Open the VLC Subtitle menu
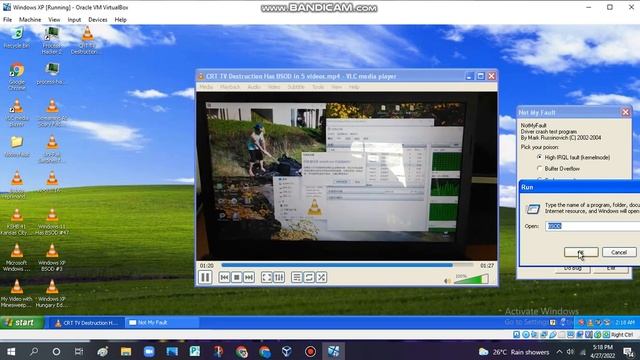The height and width of the screenshot is (360, 640). (x=296, y=87)
